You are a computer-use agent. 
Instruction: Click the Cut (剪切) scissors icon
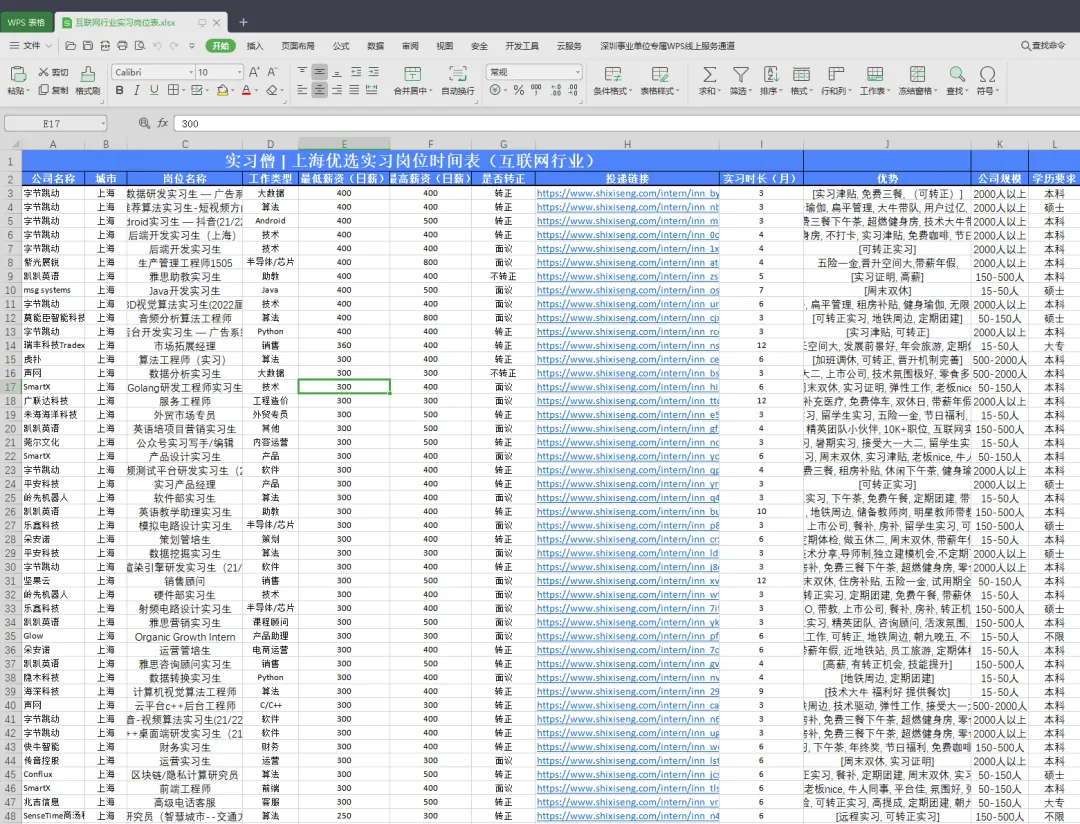pos(44,72)
